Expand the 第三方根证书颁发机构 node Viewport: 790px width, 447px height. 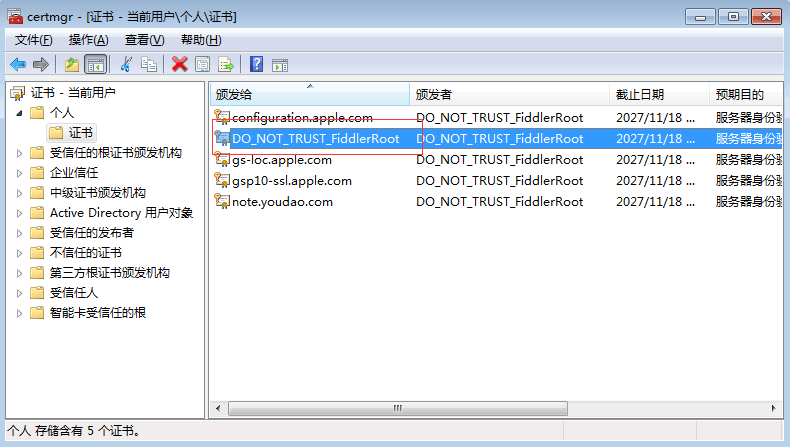tap(19, 273)
